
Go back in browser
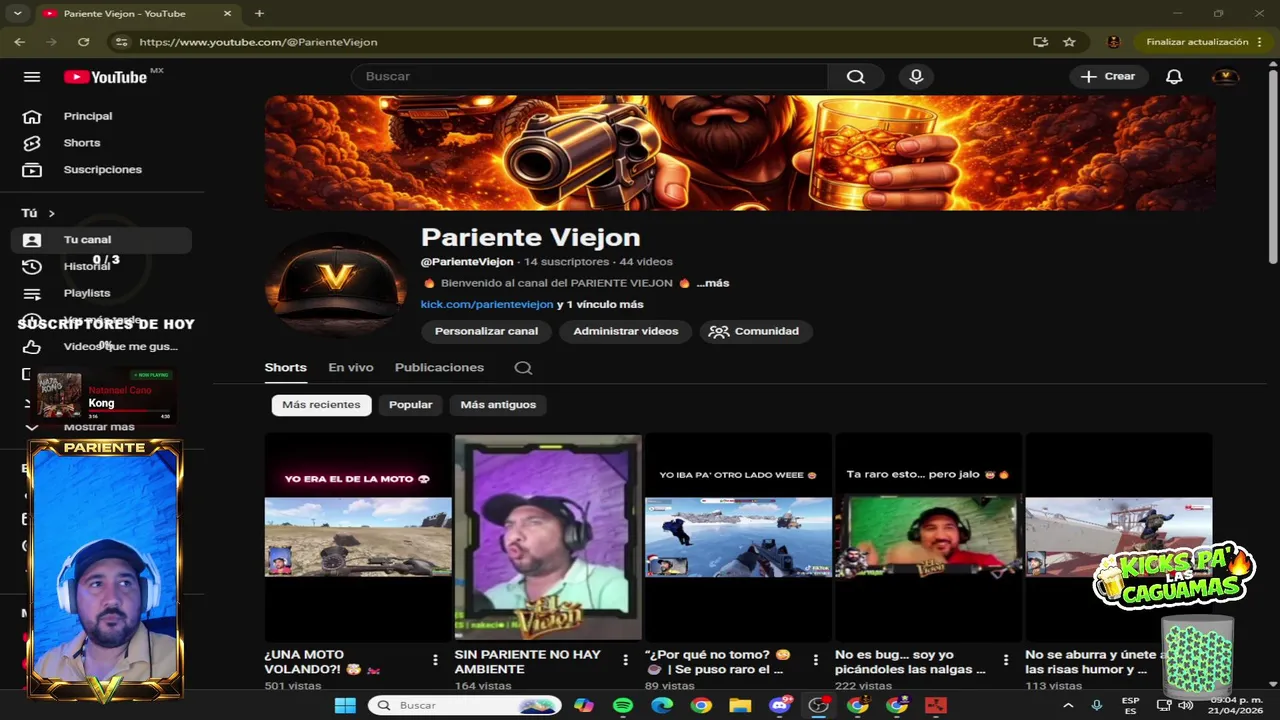click(x=19, y=42)
